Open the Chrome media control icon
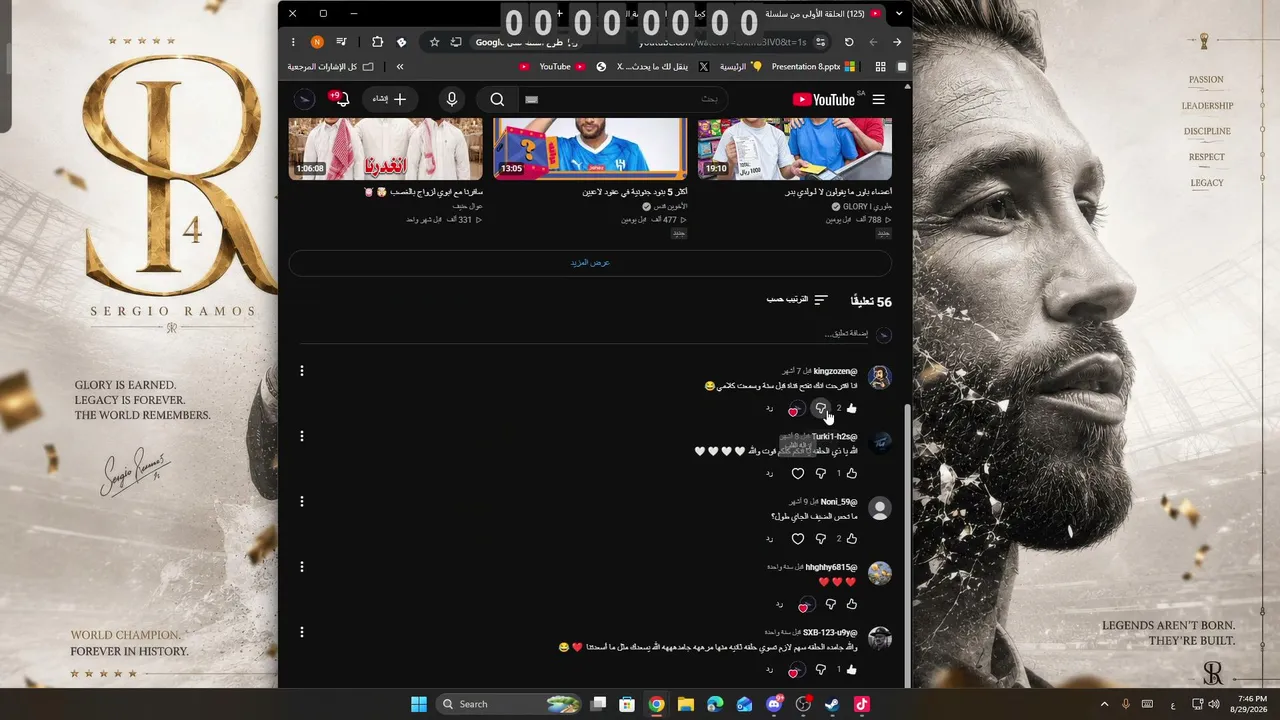 point(342,42)
